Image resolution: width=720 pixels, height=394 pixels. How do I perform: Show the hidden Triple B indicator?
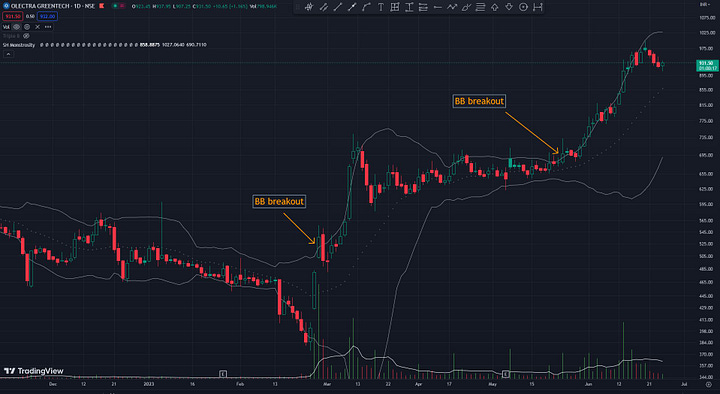26,36
